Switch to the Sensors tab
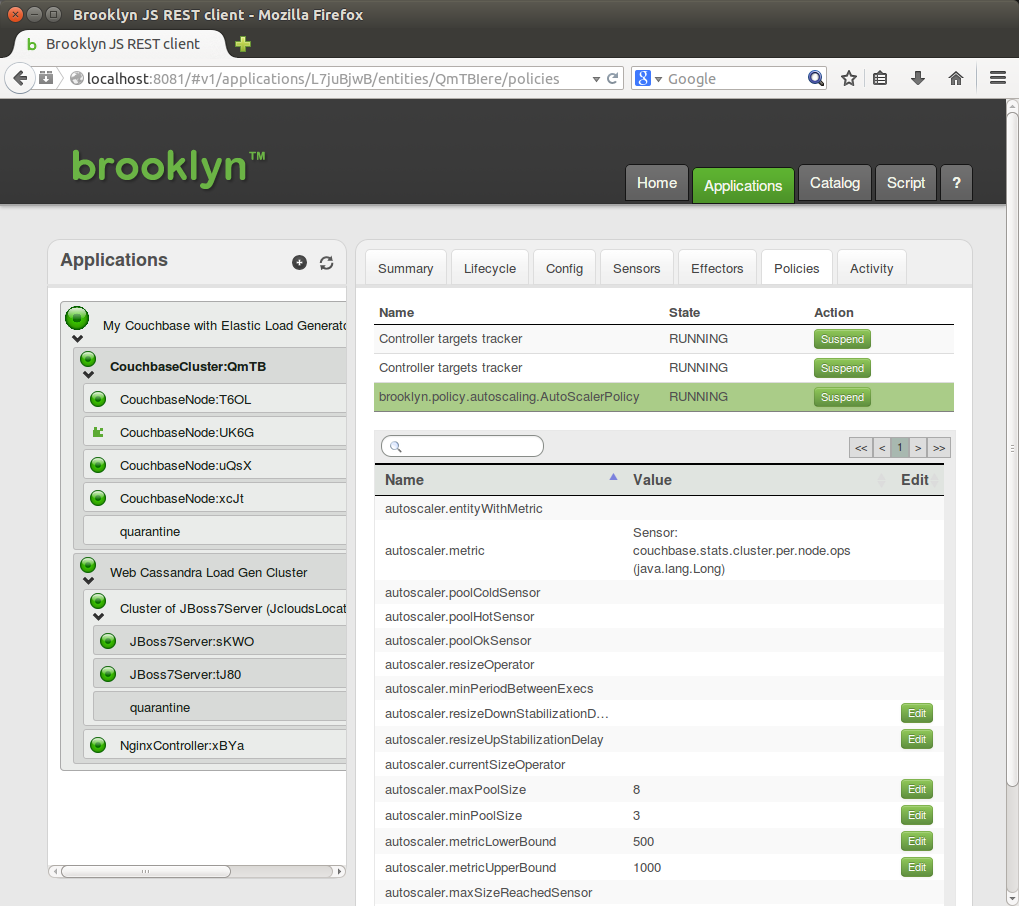This screenshot has height=906, width=1019. pyautogui.click(x=636, y=268)
